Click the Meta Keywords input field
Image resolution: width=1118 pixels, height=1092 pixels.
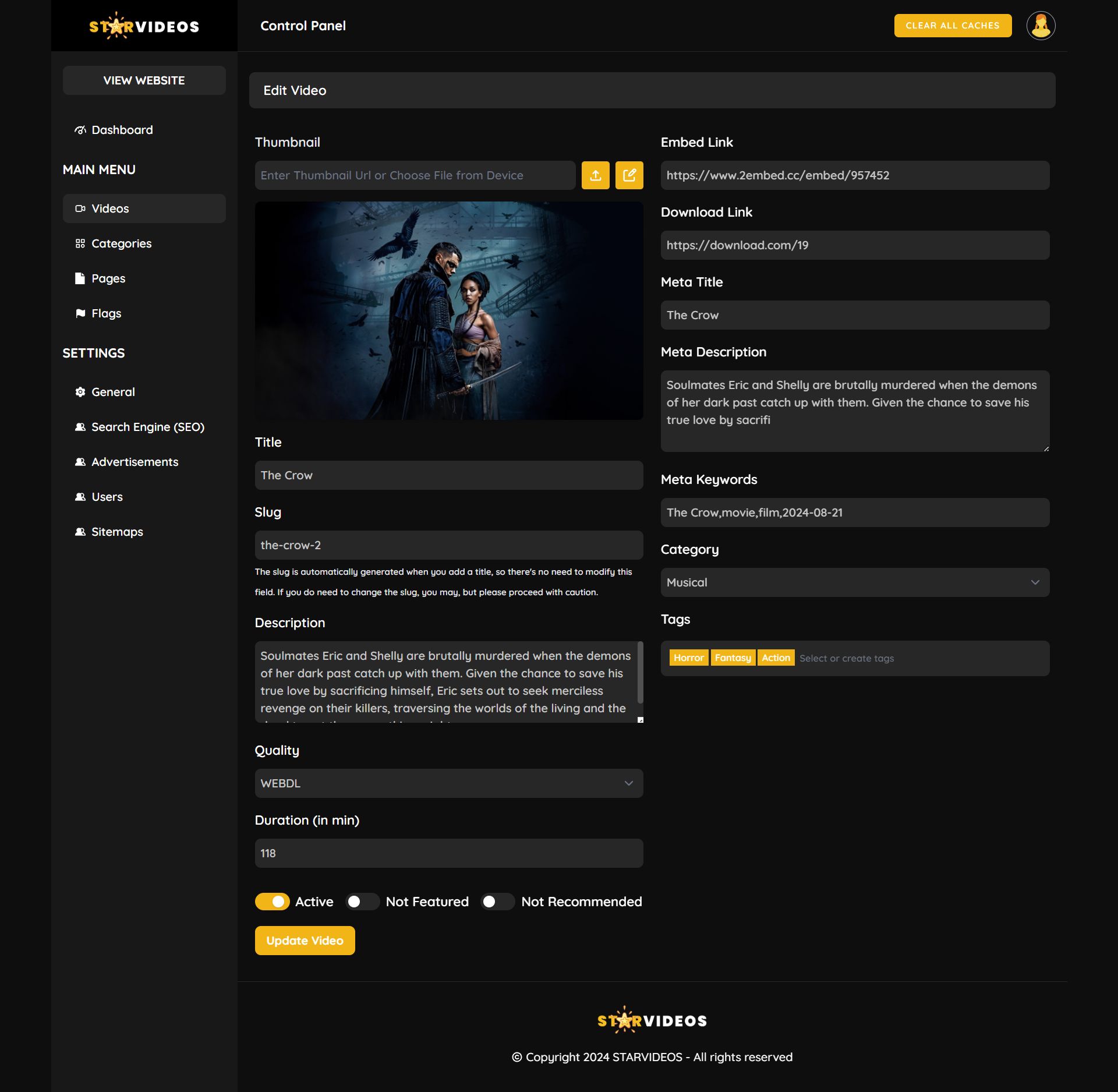point(855,513)
